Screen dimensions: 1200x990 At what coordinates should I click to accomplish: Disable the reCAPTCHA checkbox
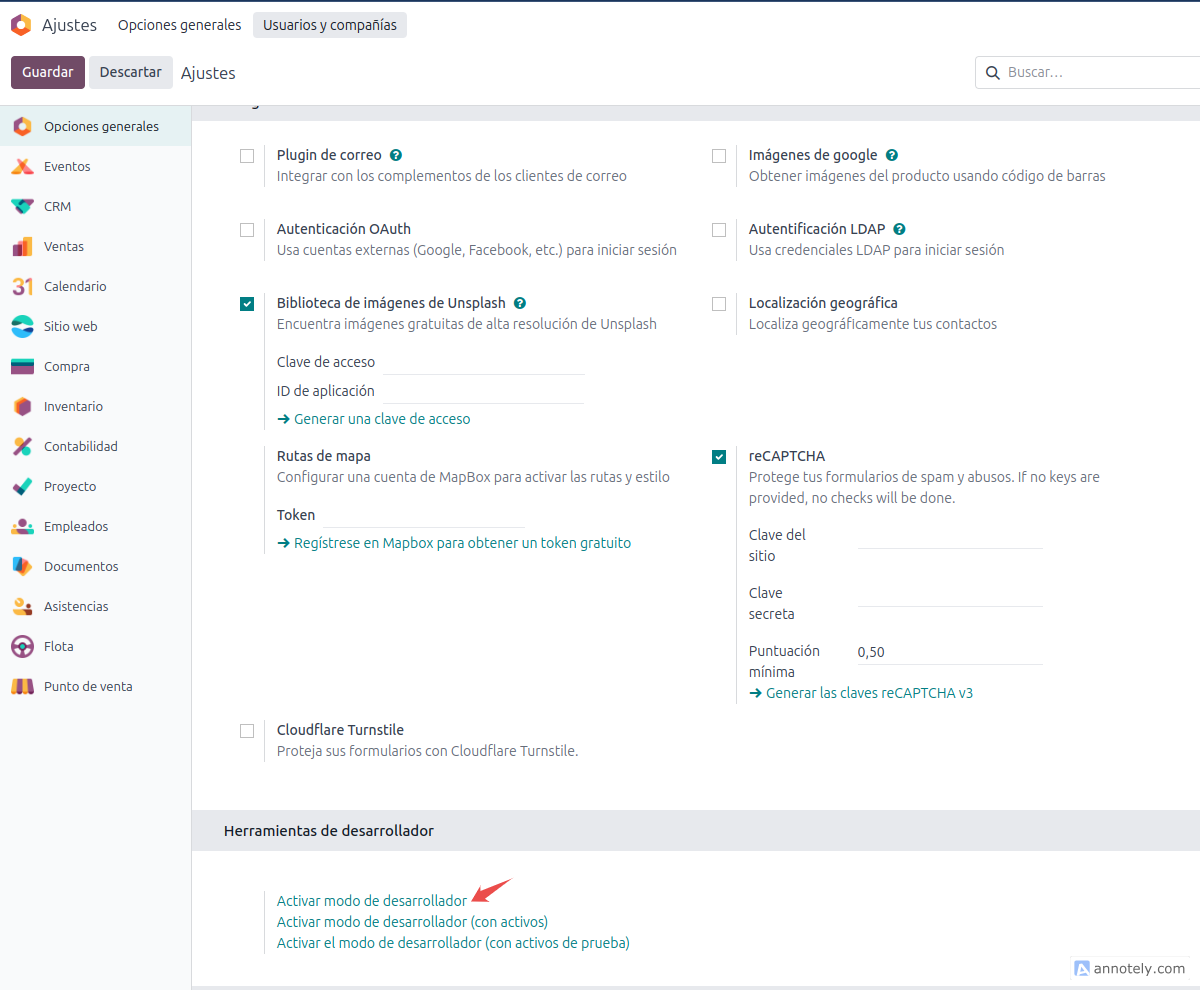719,457
